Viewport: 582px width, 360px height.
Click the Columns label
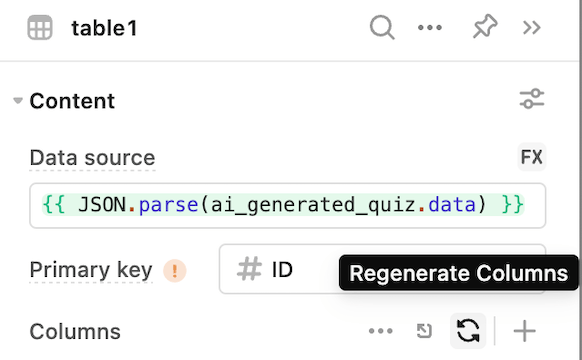[x=75, y=331]
